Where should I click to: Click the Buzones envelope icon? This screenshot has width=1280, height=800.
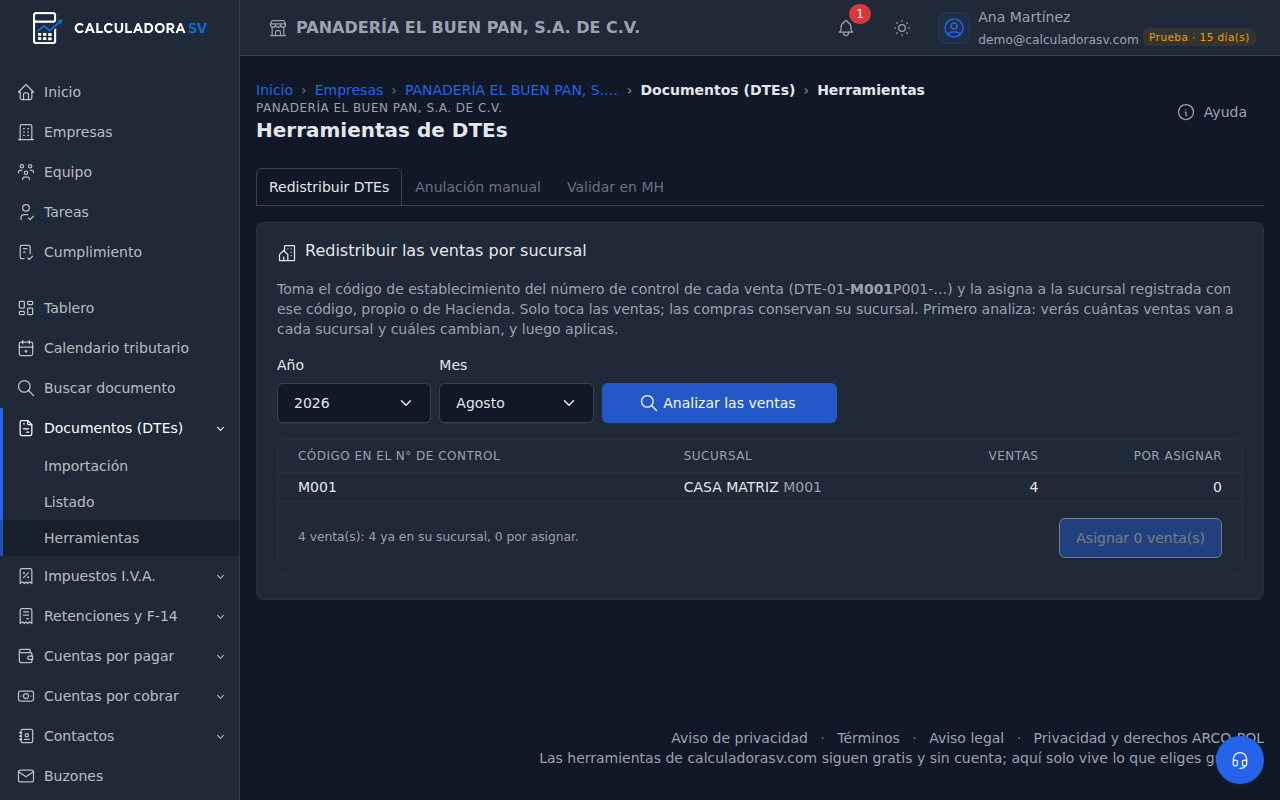(x=27, y=776)
